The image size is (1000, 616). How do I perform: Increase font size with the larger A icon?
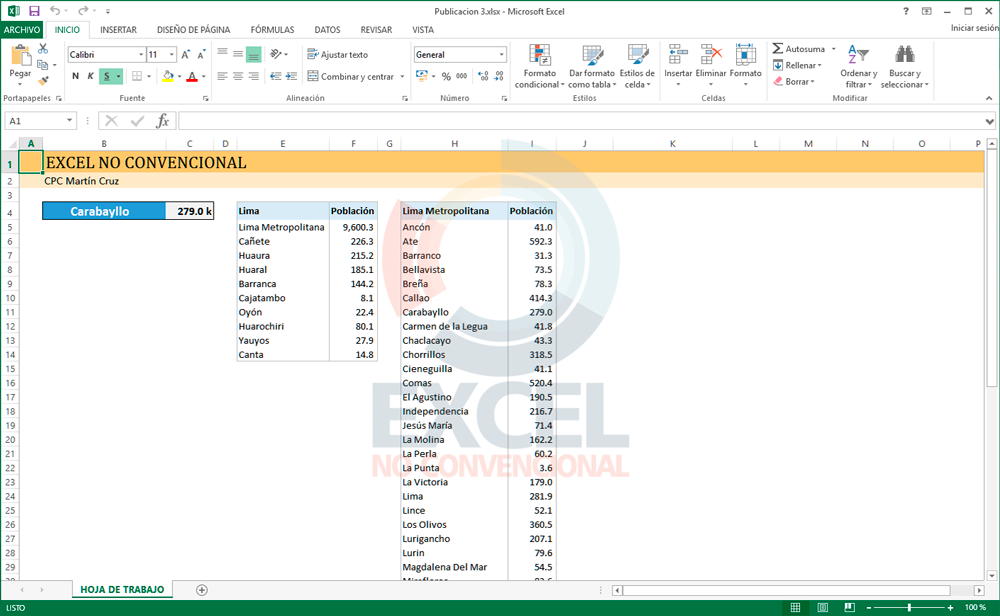[x=186, y=55]
